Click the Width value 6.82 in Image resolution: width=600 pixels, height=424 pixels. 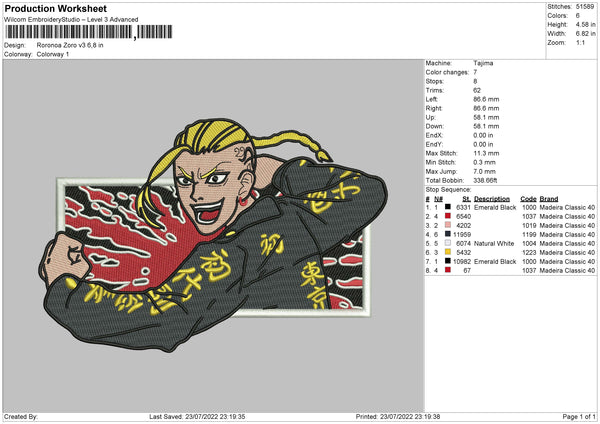585,34
